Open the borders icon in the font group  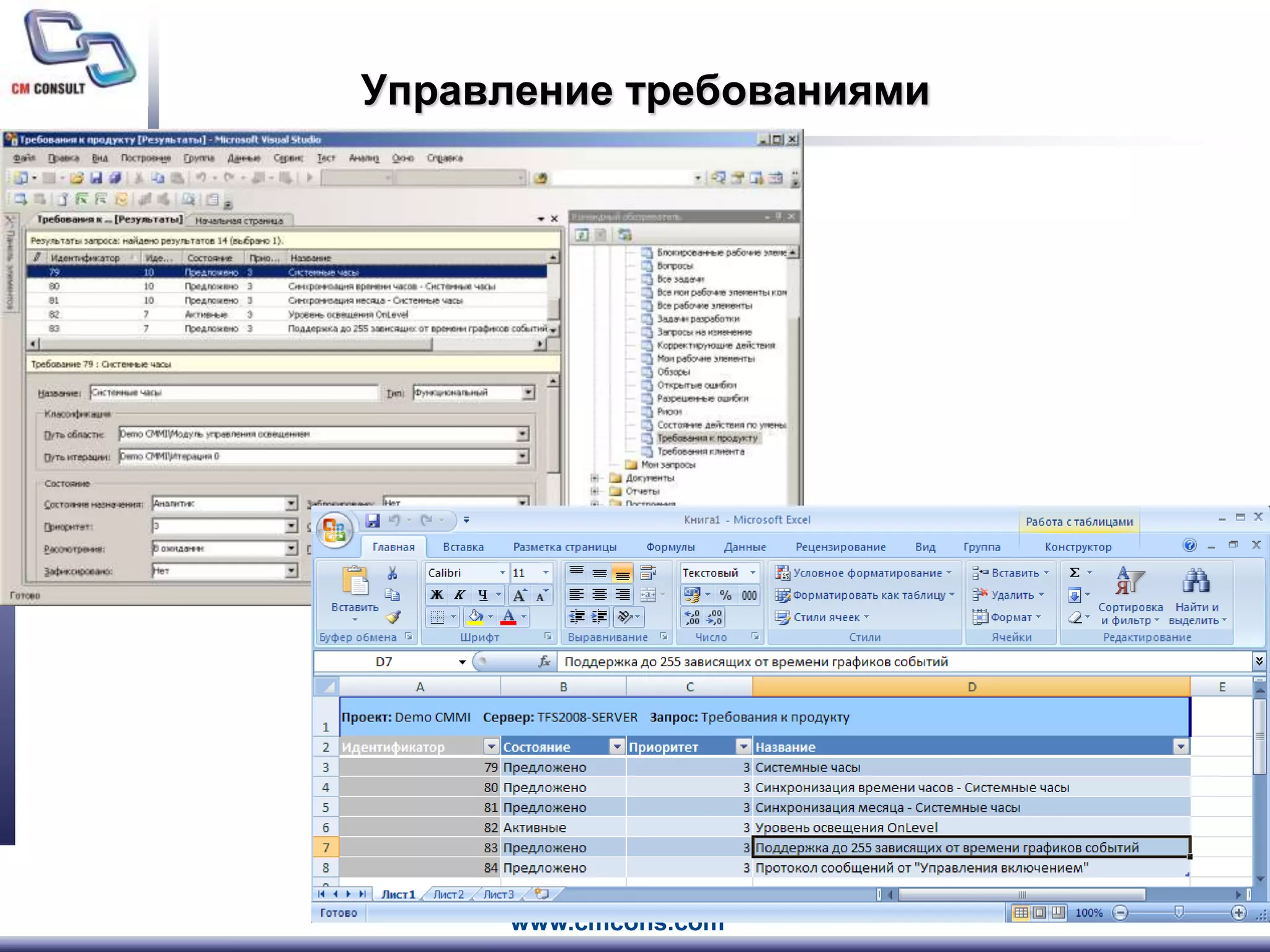[x=437, y=617]
